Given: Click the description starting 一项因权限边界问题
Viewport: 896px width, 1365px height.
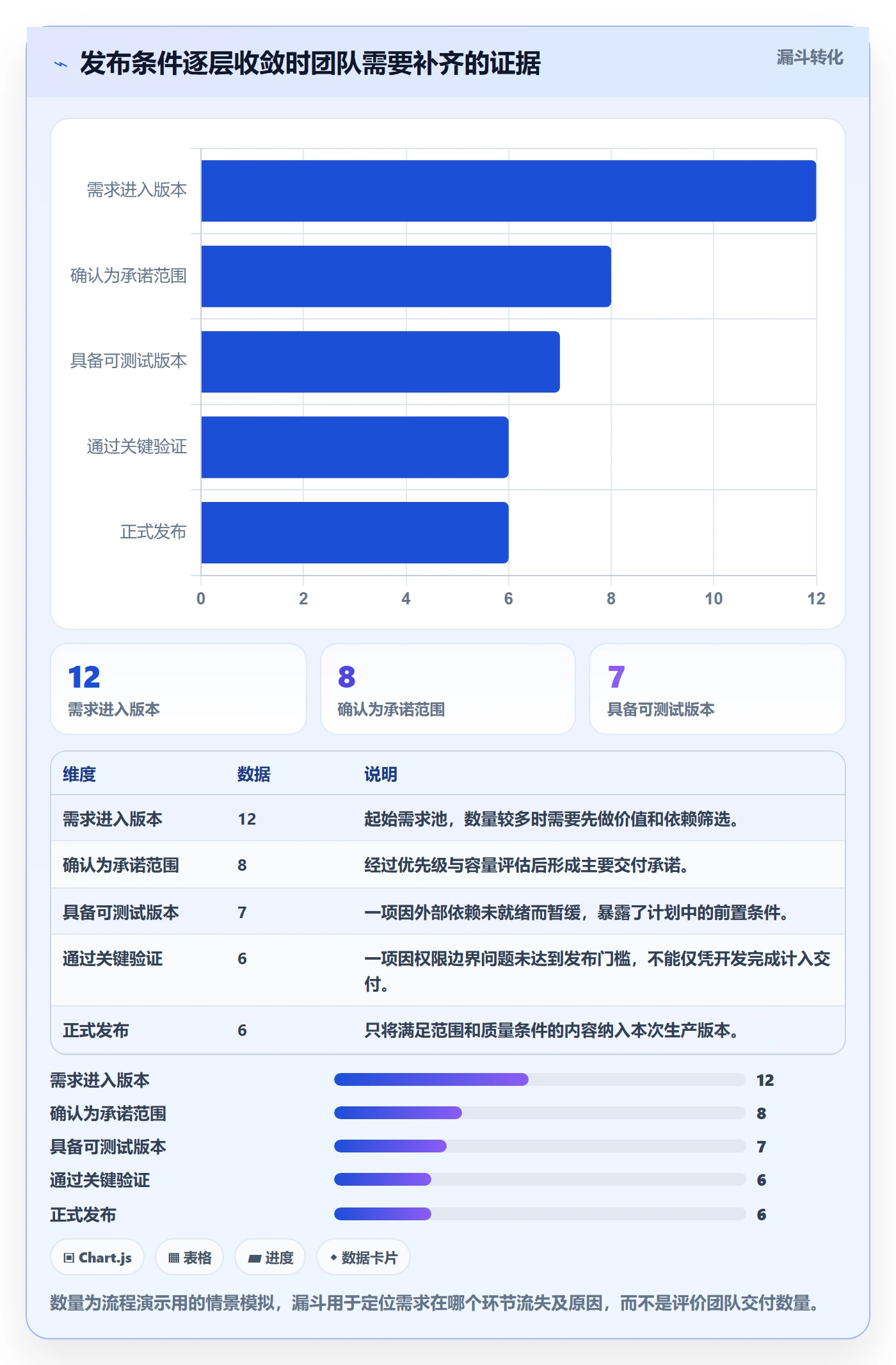Looking at the screenshot, I should coord(598,971).
